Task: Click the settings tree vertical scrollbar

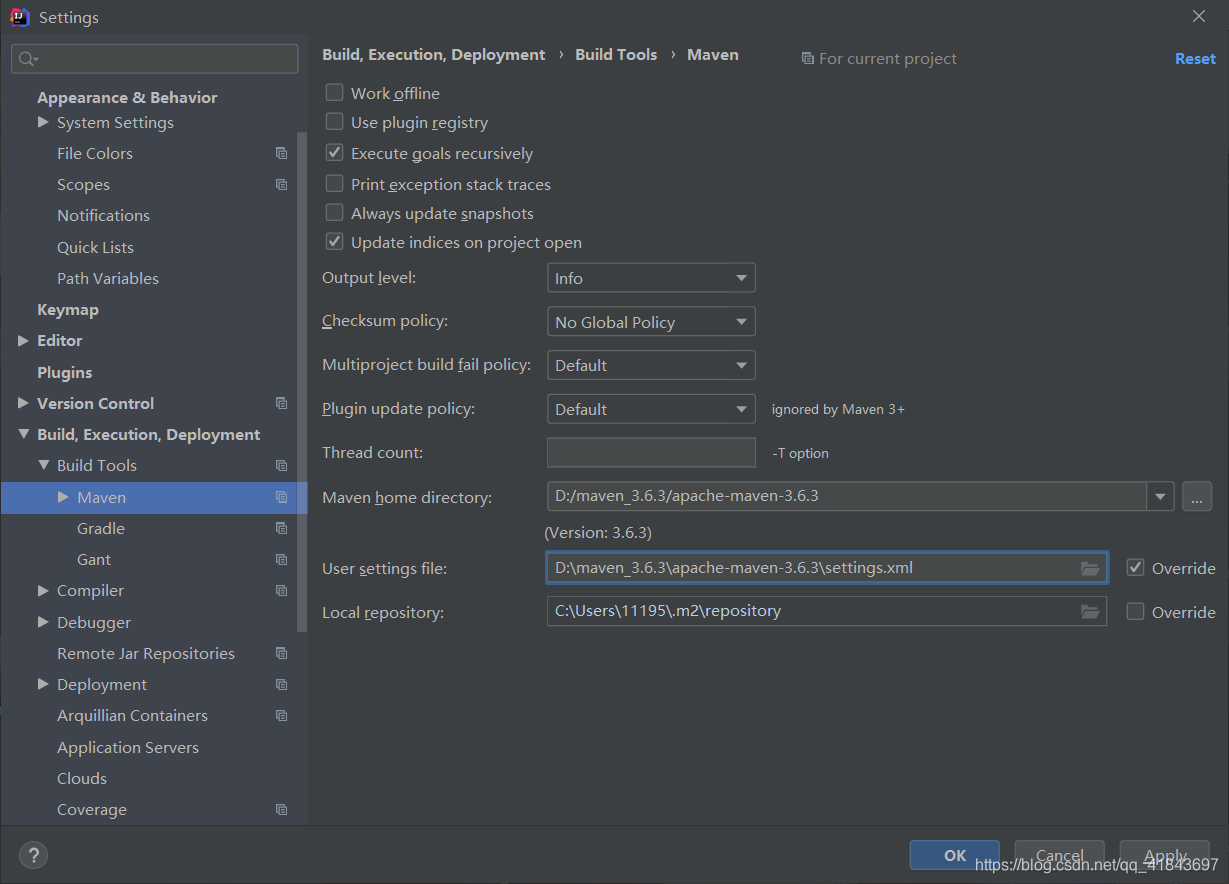Action: [x=302, y=380]
